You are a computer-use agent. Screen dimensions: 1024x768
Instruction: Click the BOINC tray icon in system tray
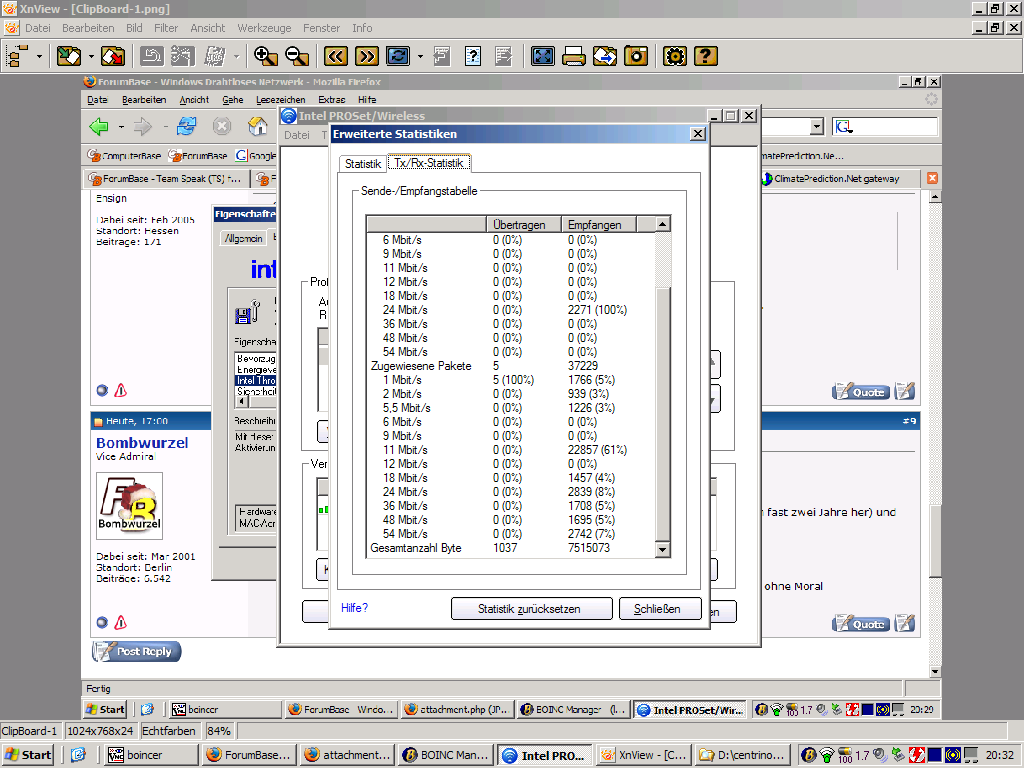[809, 755]
